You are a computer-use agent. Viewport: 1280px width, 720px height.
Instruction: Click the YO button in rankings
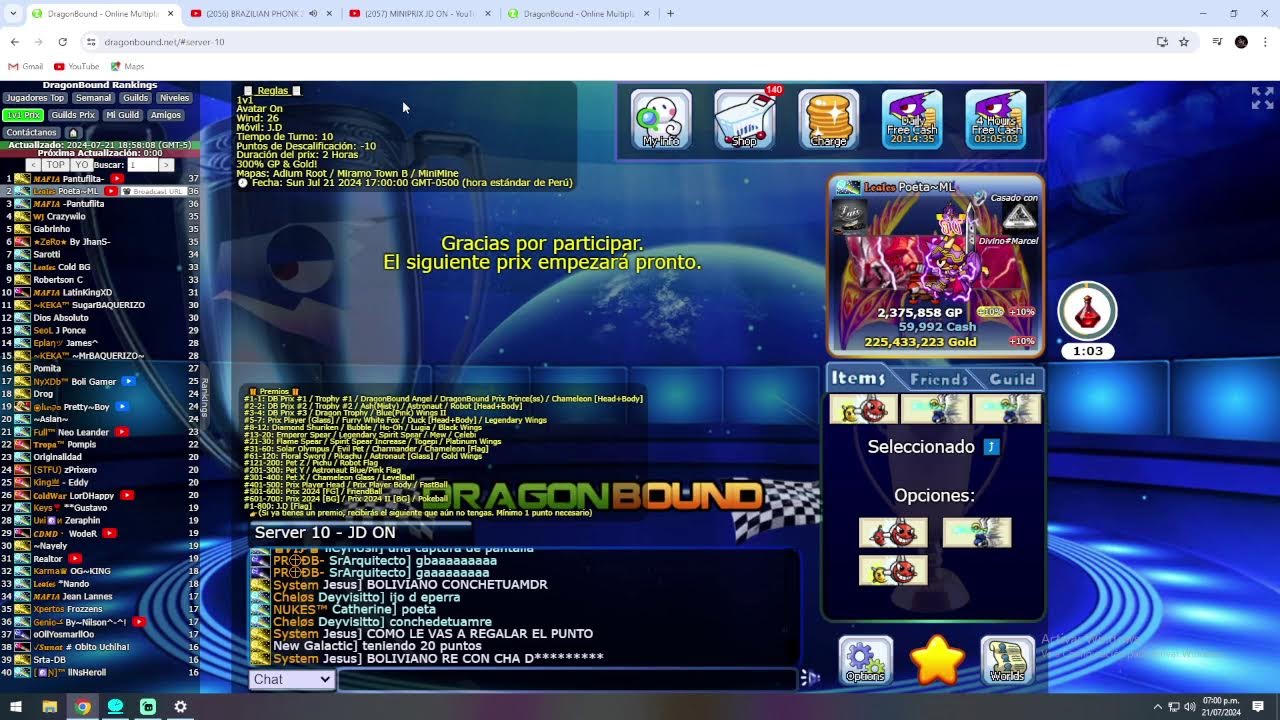[x=82, y=165]
